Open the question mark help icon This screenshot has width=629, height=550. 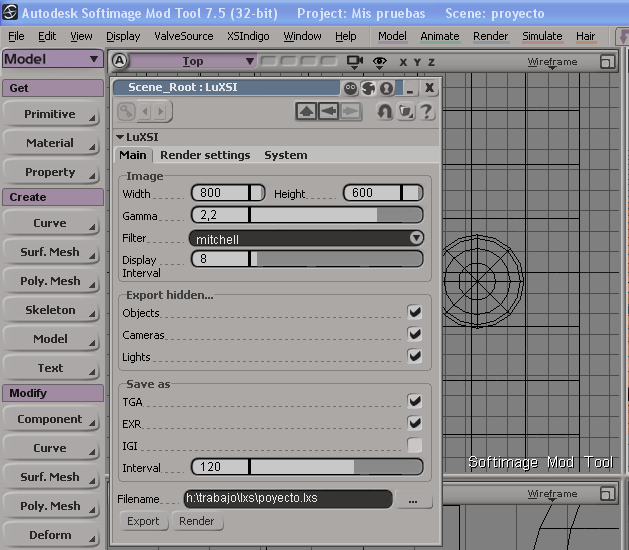coord(426,112)
